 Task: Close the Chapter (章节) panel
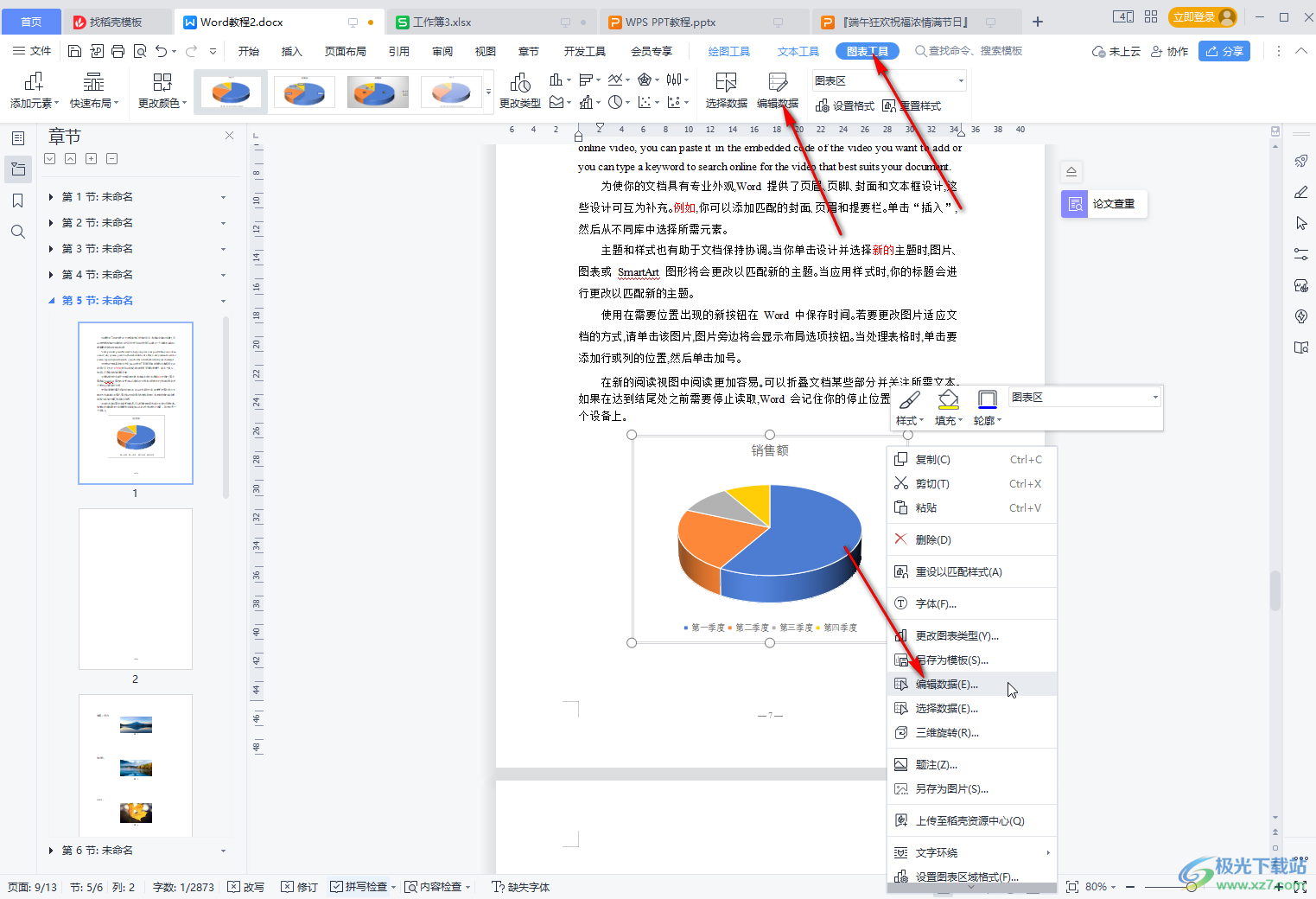[229, 136]
